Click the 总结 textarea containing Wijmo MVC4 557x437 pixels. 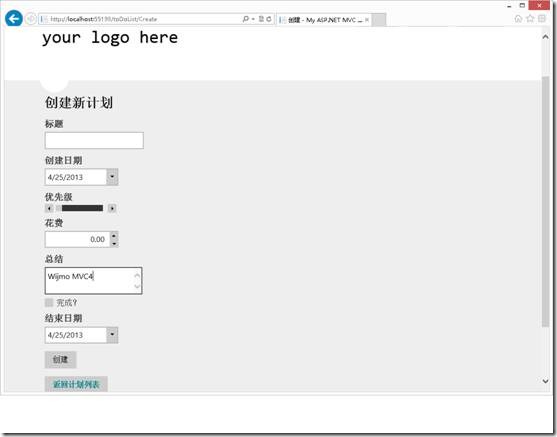[93, 281]
